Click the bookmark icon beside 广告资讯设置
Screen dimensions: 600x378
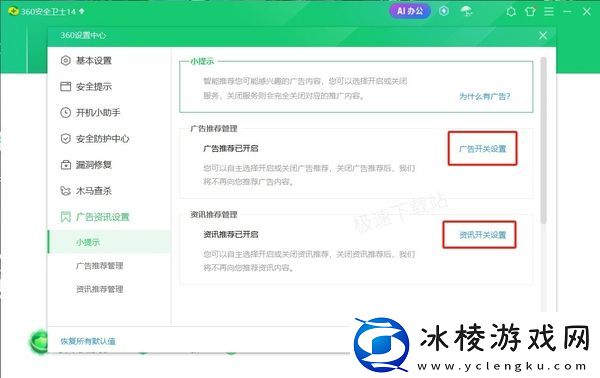65,217
